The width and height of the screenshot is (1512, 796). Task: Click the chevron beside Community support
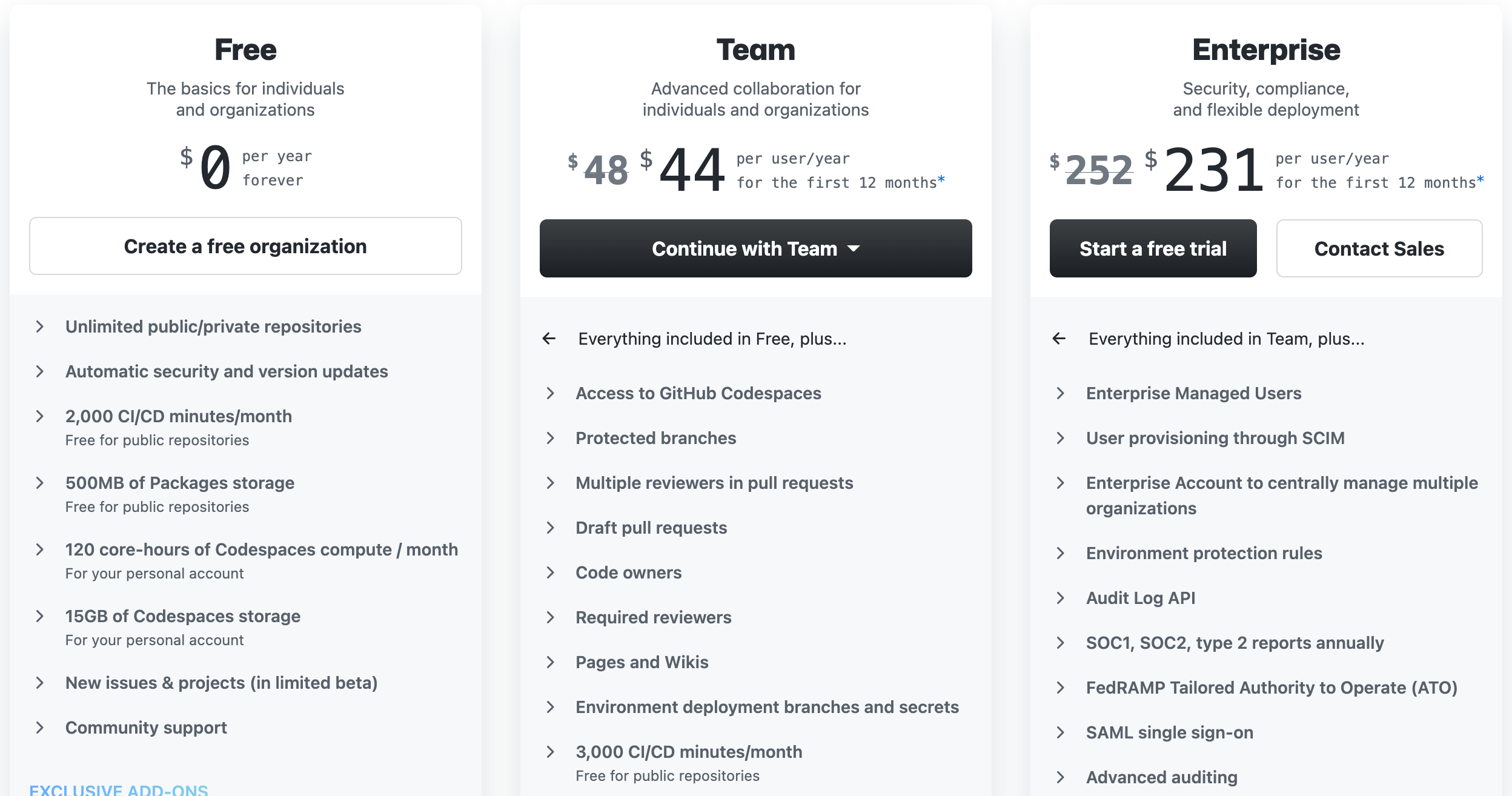point(40,728)
